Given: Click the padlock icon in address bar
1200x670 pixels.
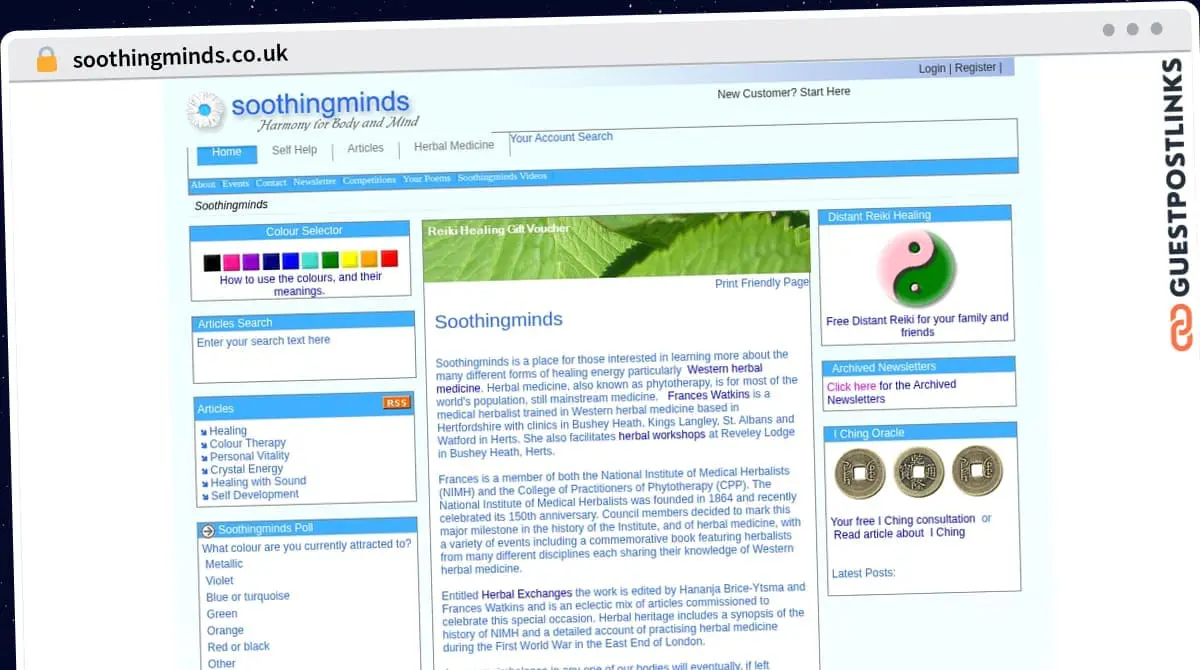Looking at the screenshot, I should [47, 59].
